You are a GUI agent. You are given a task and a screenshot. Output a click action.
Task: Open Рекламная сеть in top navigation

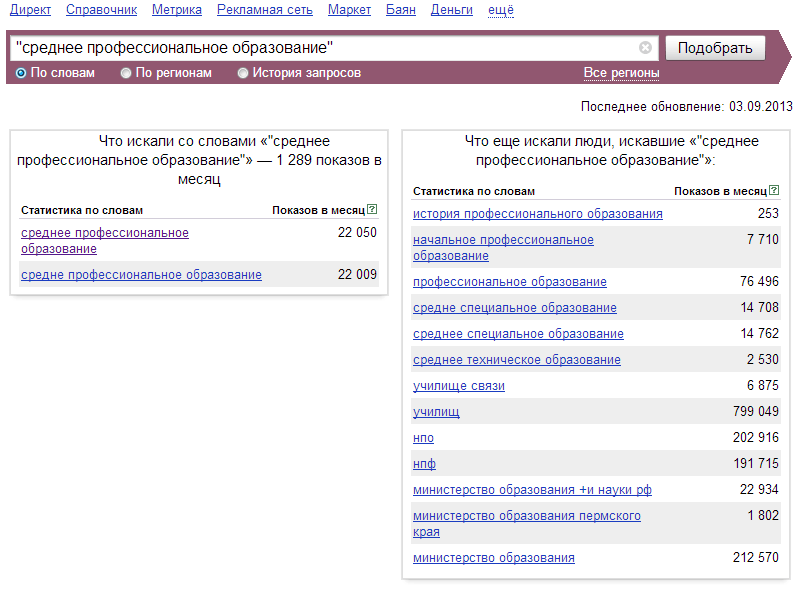[265, 10]
